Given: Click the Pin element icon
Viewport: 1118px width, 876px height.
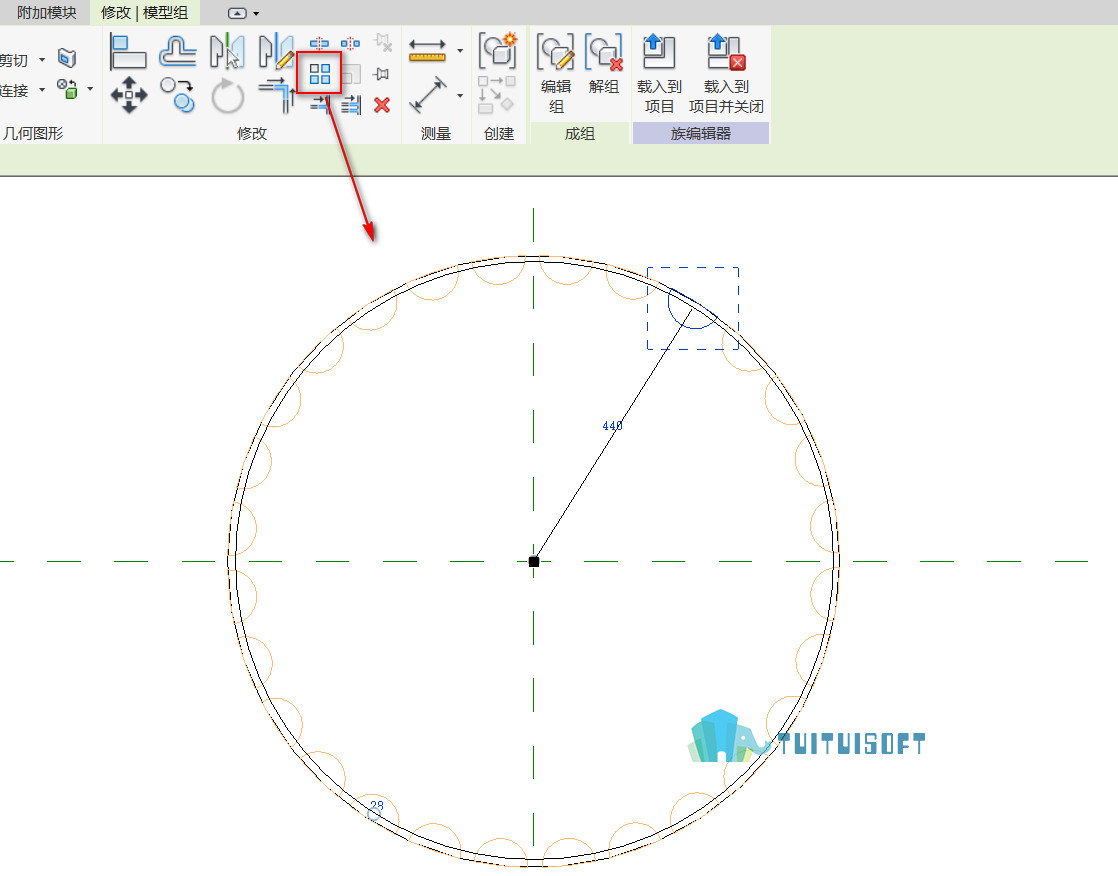Looking at the screenshot, I should coord(381,74).
